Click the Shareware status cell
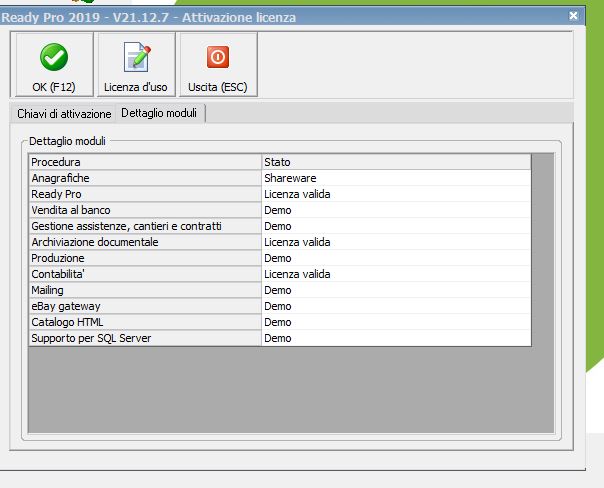The height and width of the screenshot is (488, 604). pos(396,178)
